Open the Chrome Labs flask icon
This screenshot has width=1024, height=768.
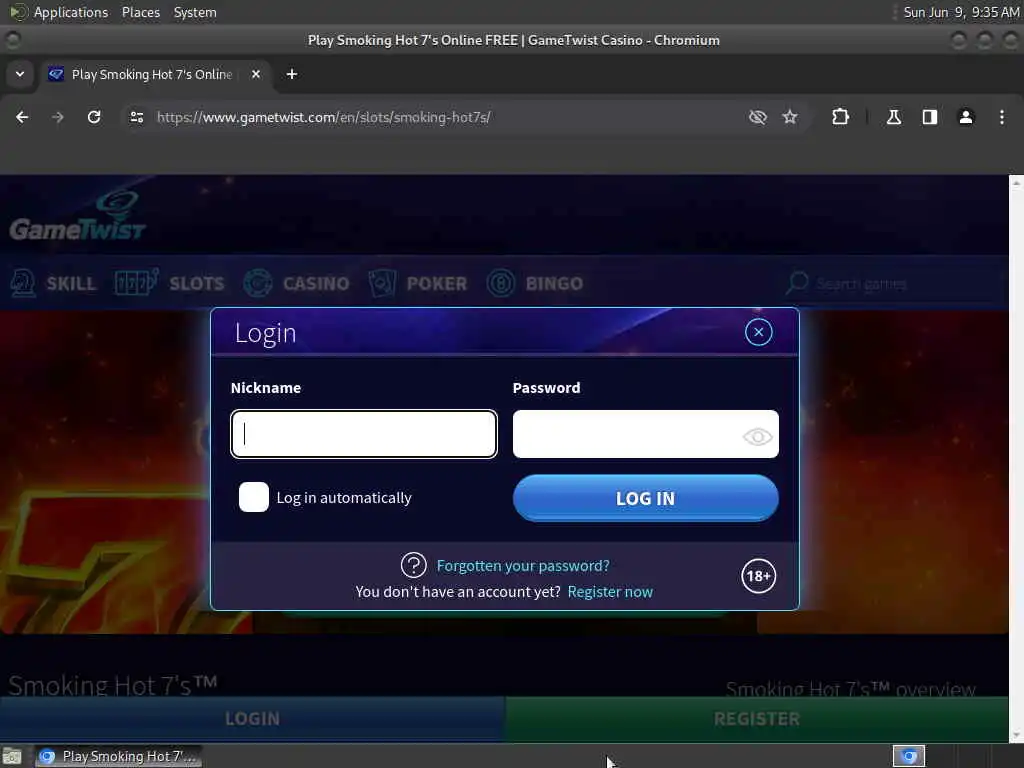[893, 117]
